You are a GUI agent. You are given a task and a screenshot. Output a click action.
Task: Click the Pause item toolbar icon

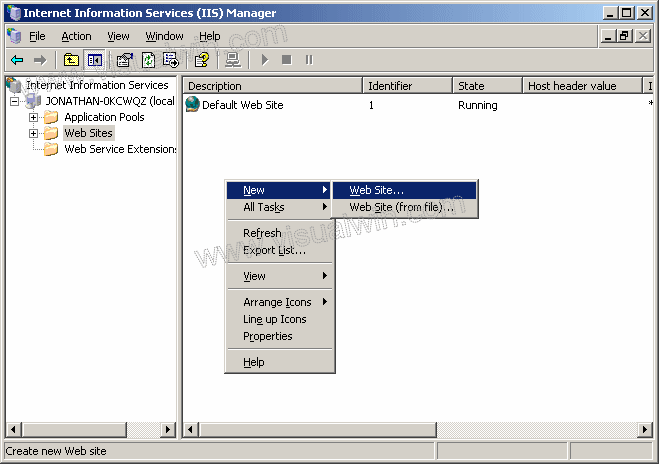[x=309, y=60]
